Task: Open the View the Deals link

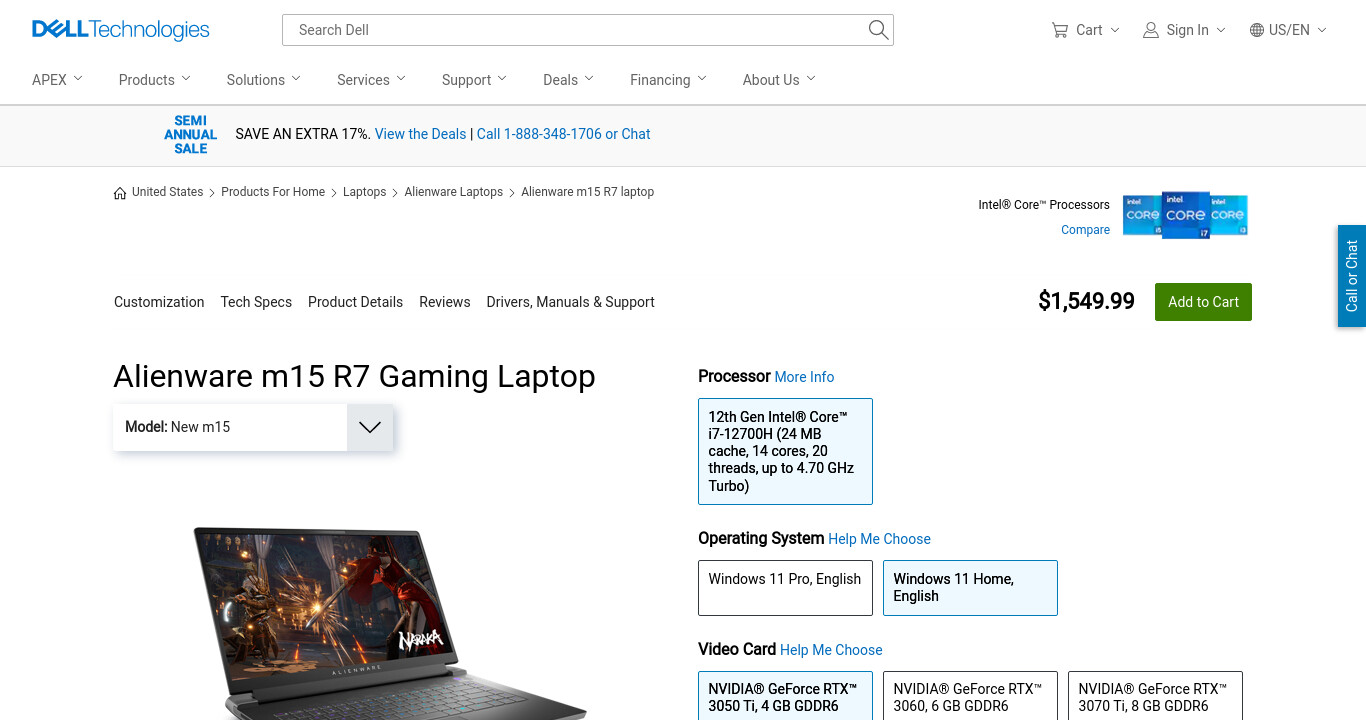Action: pos(420,134)
